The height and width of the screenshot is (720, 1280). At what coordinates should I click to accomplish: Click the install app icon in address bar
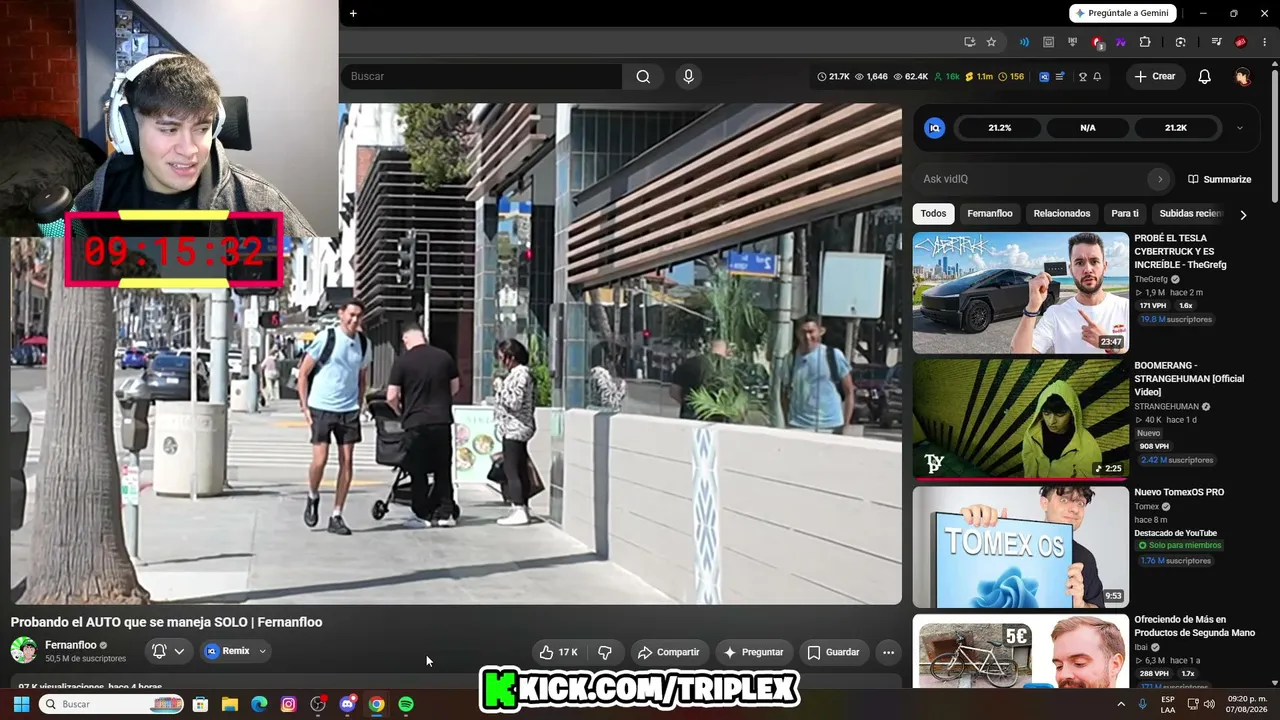969,42
